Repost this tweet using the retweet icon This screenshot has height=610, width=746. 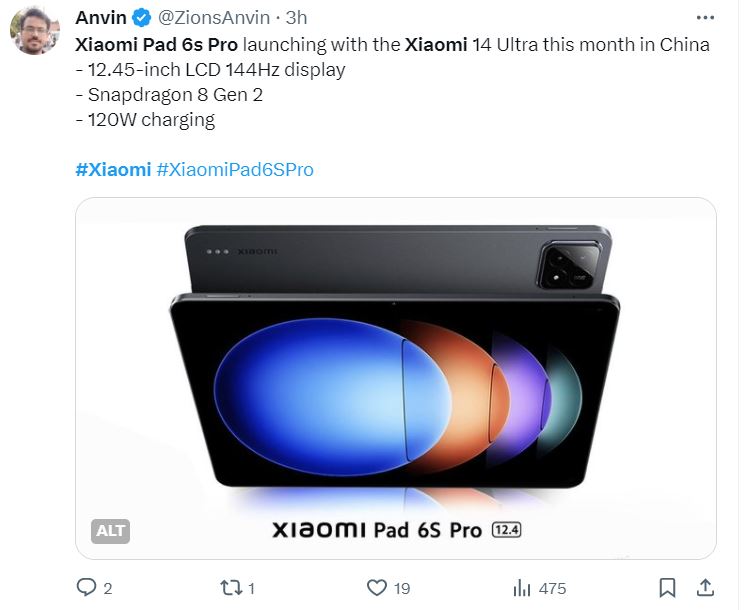point(229,588)
